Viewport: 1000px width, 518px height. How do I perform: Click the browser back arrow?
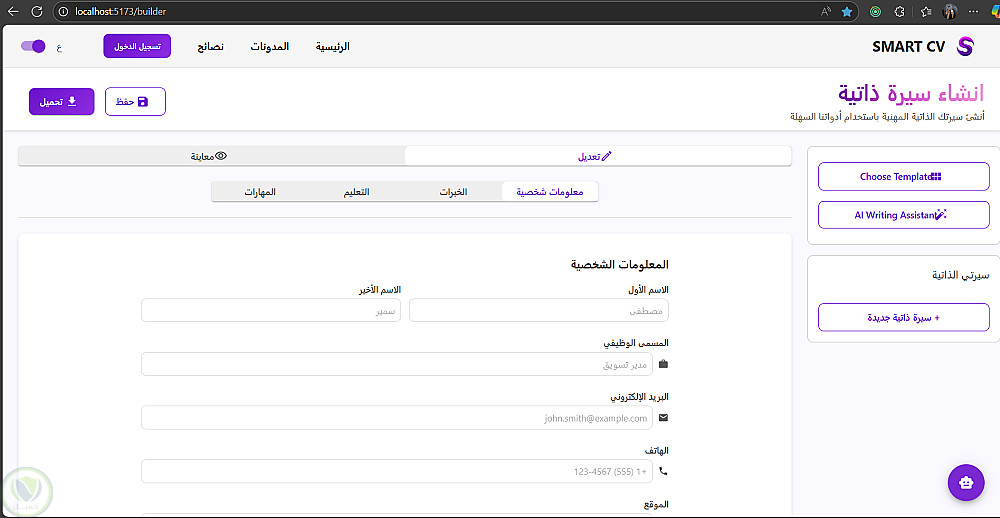(13, 11)
